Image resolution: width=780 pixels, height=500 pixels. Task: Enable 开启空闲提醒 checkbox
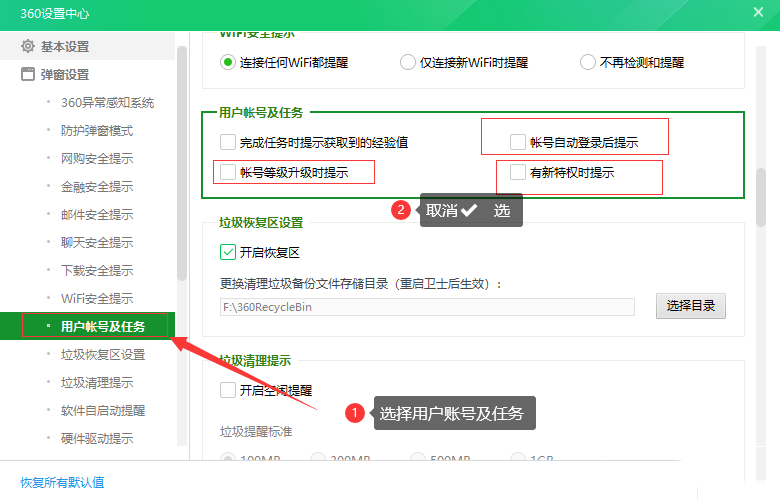(x=228, y=390)
